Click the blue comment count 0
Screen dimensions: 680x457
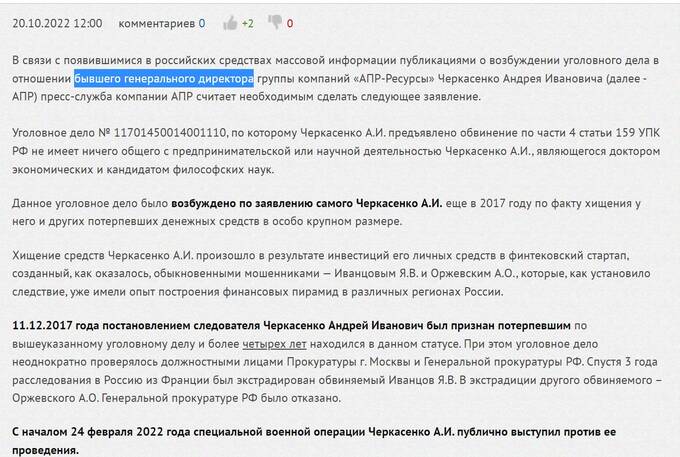click(x=202, y=22)
